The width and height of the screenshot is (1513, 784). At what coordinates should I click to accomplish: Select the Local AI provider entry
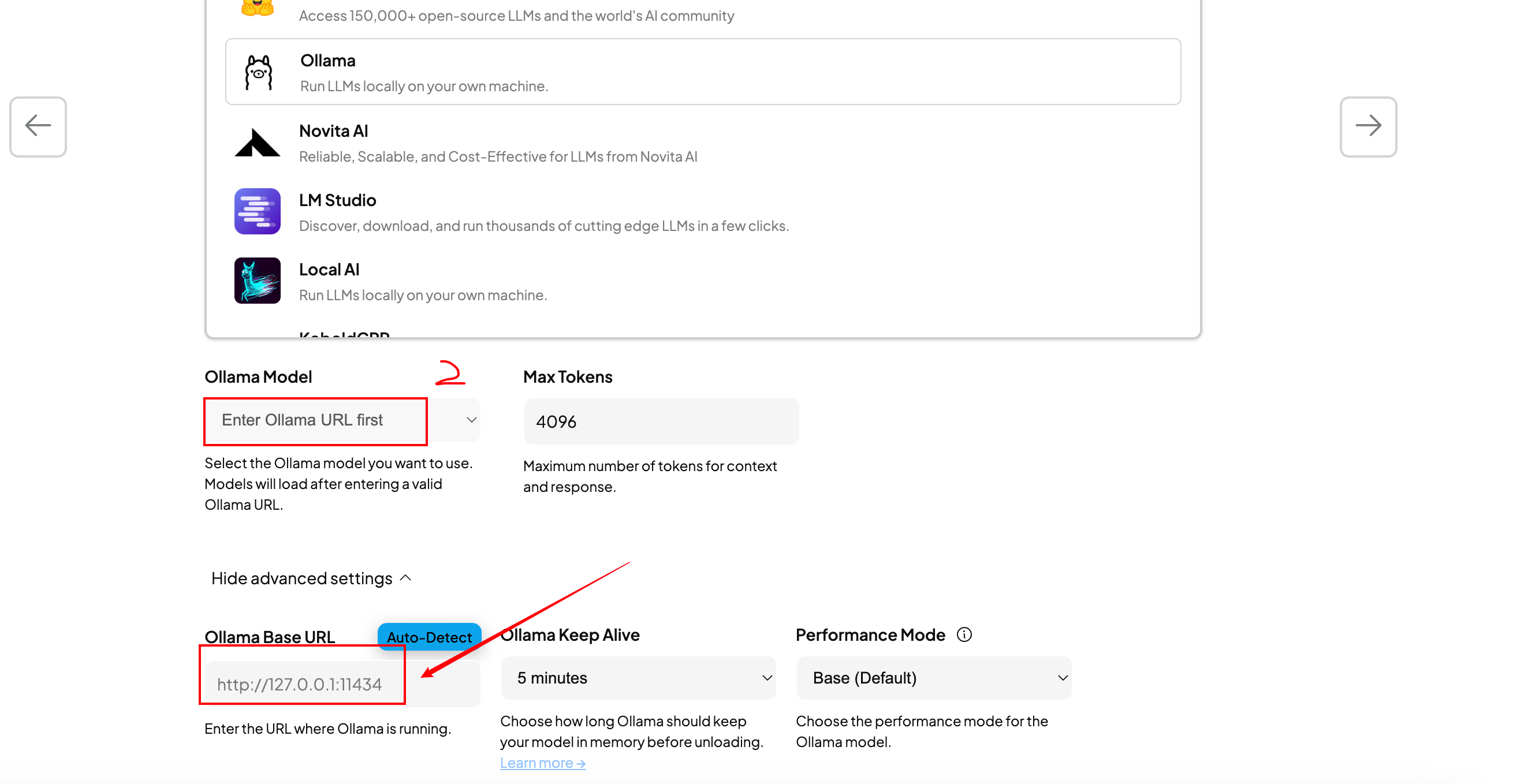pyautogui.click(x=423, y=281)
